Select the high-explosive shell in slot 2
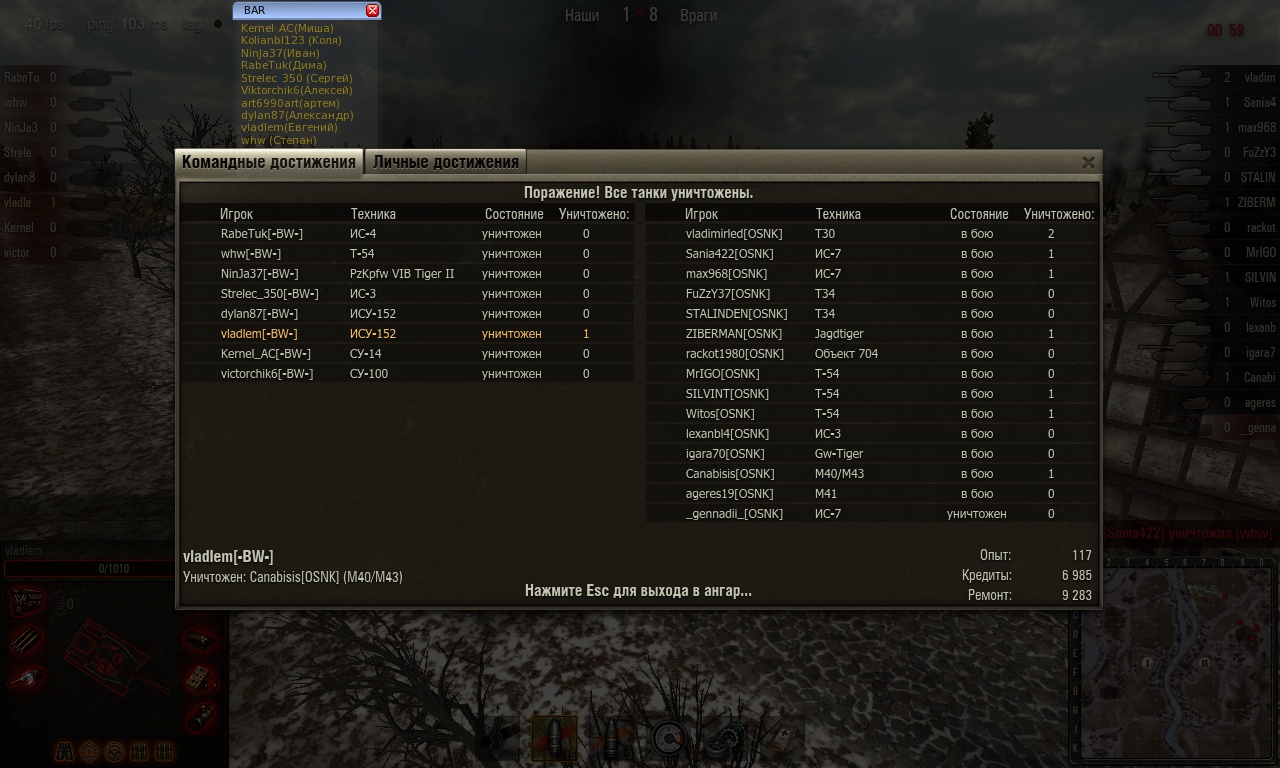This screenshot has height=768, width=1280. click(x=554, y=738)
